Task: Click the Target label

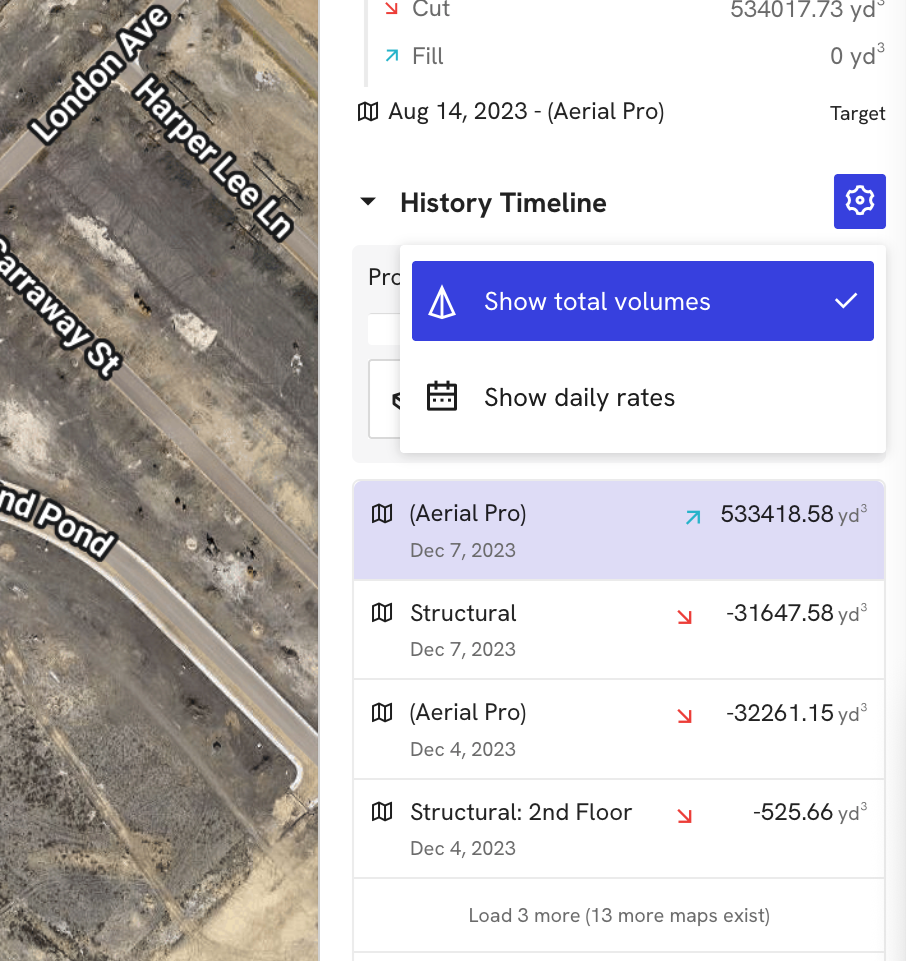Action: (857, 114)
